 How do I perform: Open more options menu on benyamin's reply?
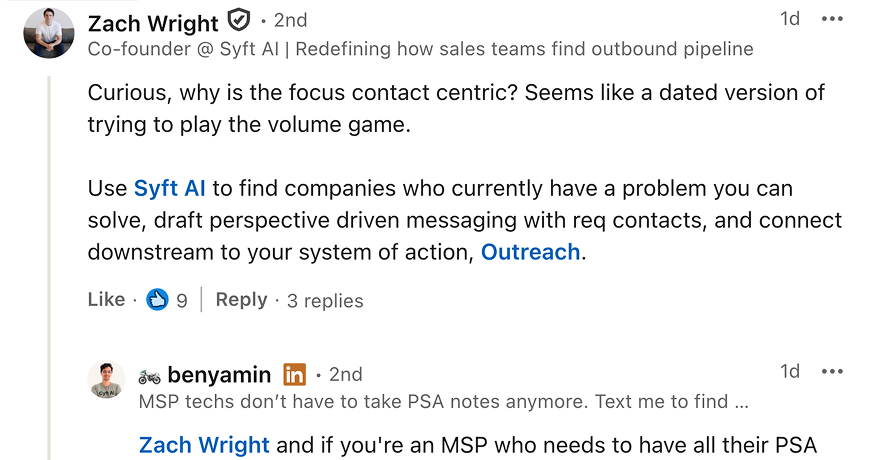pyautogui.click(x=832, y=372)
